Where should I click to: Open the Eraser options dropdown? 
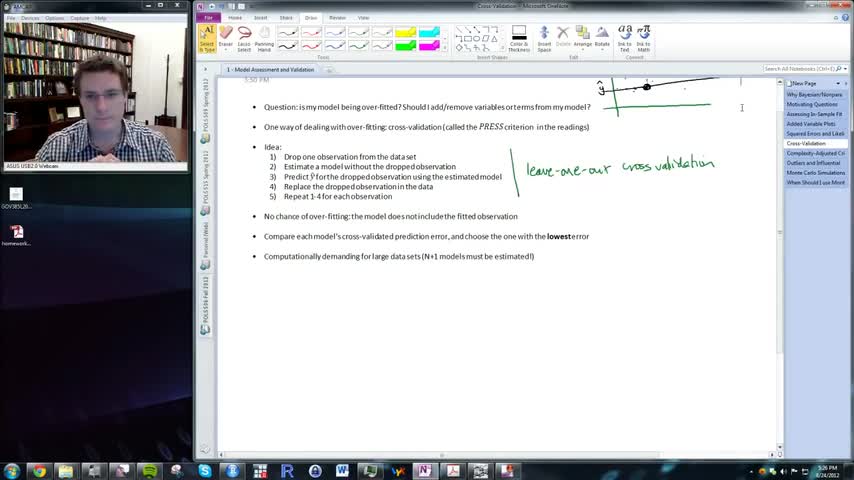[225, 50]
